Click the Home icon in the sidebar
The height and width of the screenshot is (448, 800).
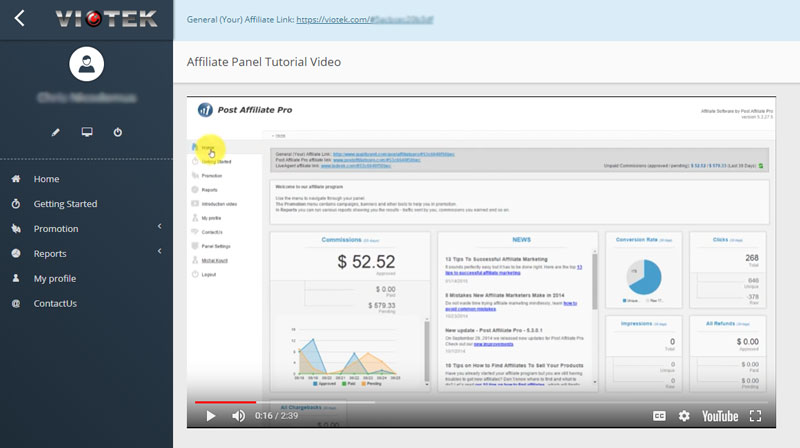pyautogui.click(x=16, y=179)
